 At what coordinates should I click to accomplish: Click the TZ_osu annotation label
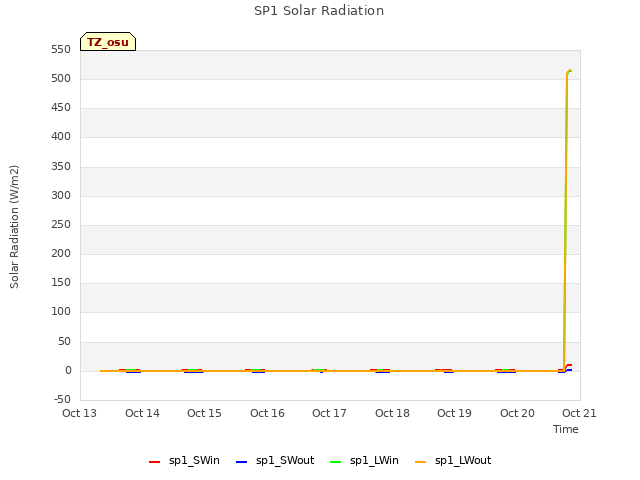point(108,42)
